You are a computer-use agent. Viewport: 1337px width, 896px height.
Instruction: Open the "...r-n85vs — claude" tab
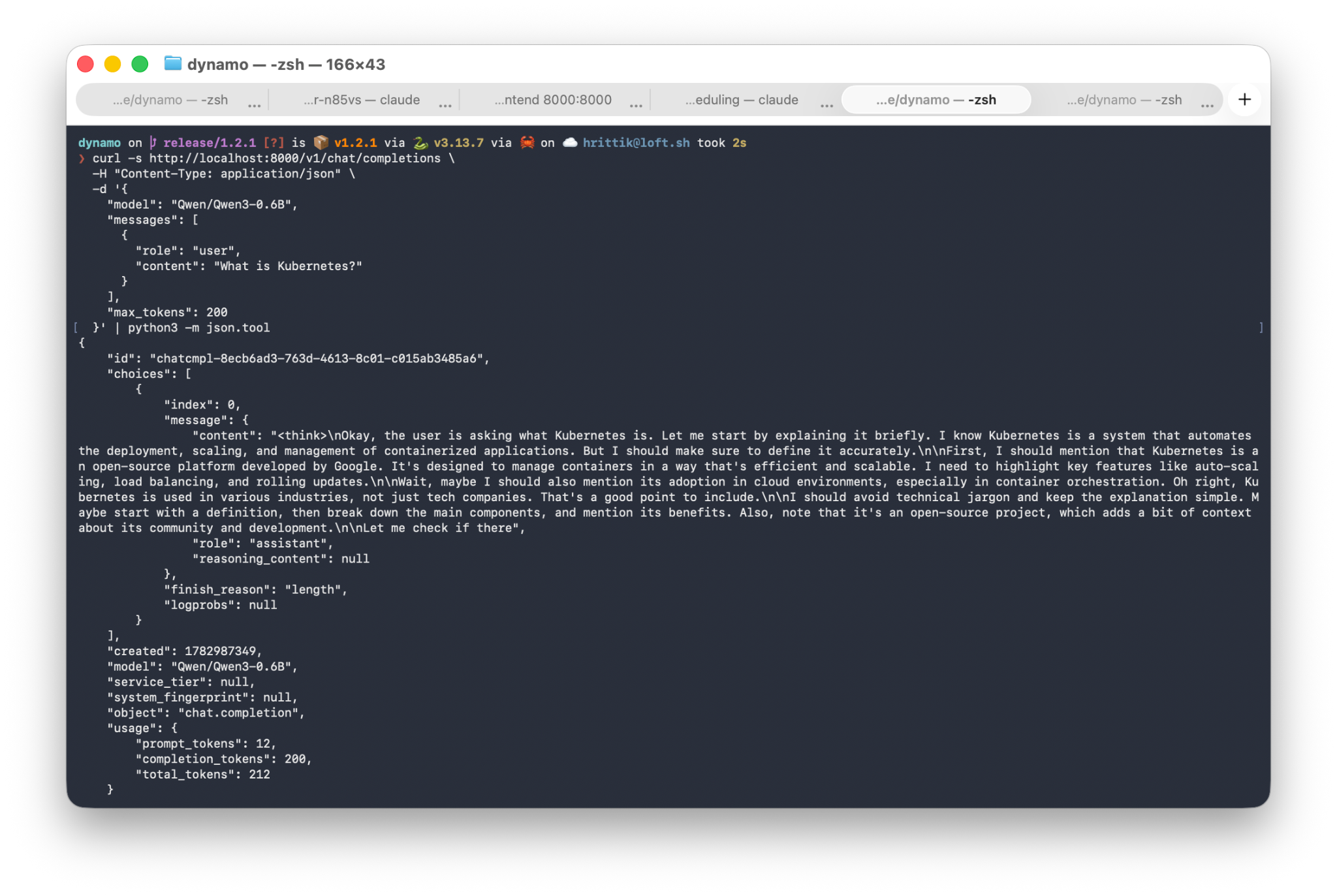[x=362, y=100]
